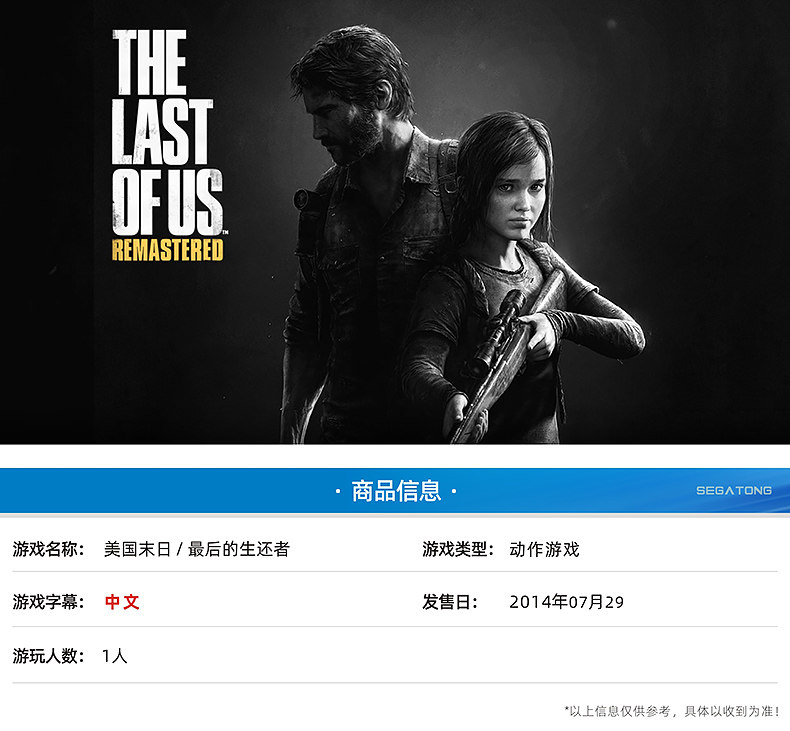
Task: Click the 游戏类型 label
Action: [458, 549]
